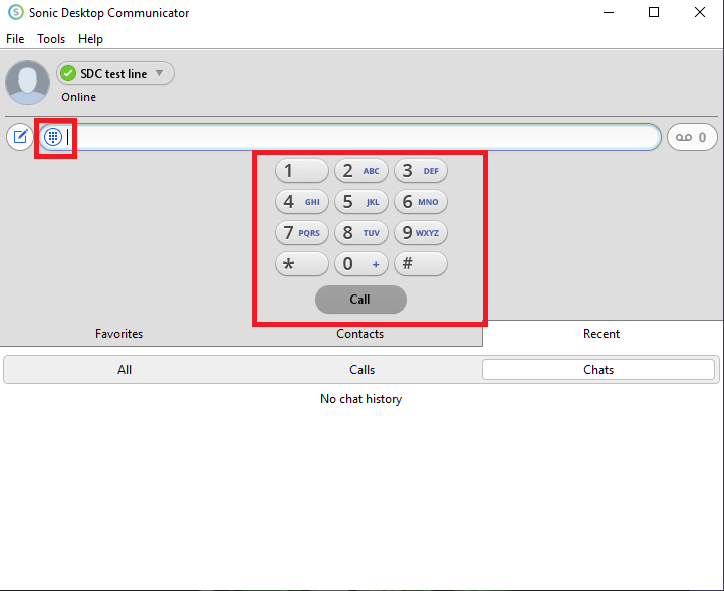This screenshot has width=724, height=591.
Task: Switch to the Contacts tab
Action: (x=360, y=334)
